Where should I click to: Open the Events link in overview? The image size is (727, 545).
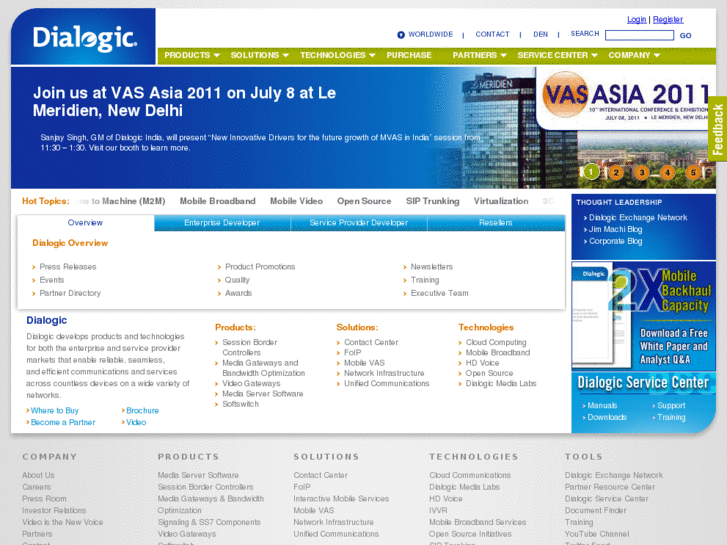(51, 280)
